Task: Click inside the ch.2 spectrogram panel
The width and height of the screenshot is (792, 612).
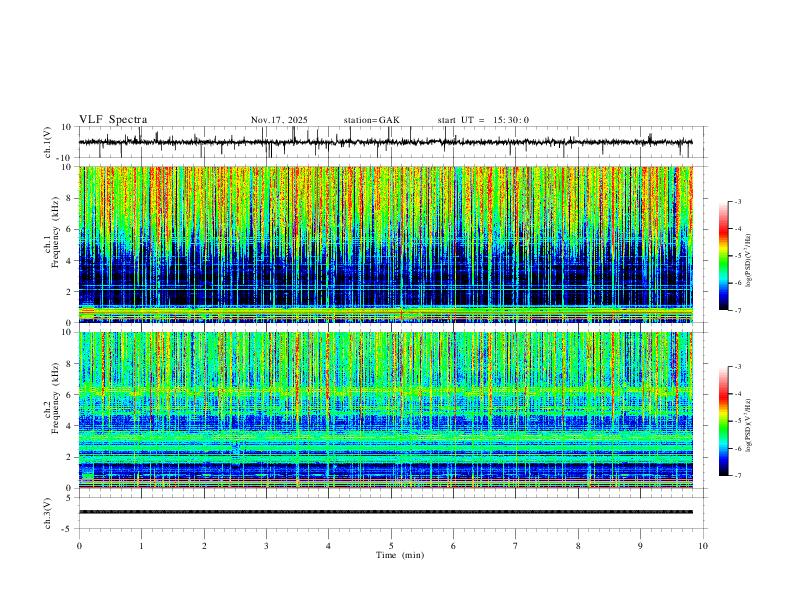Action: pyautogui.click(x=385, y=410)
